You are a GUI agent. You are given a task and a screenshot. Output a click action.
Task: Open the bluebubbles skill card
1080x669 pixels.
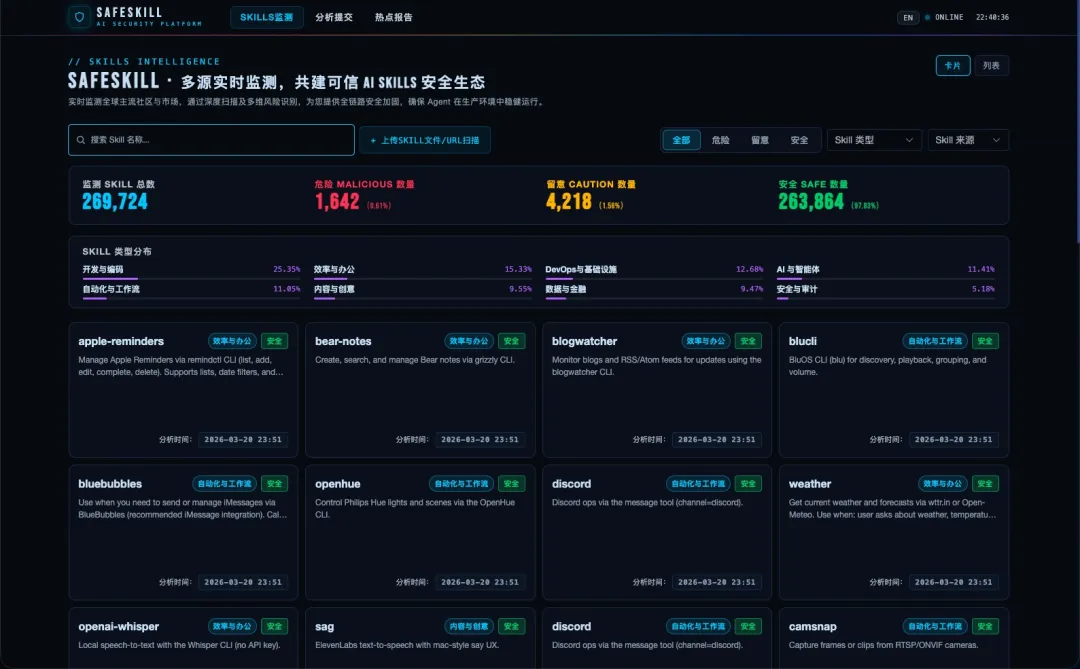pyautogui.click(x=183, y=533)
